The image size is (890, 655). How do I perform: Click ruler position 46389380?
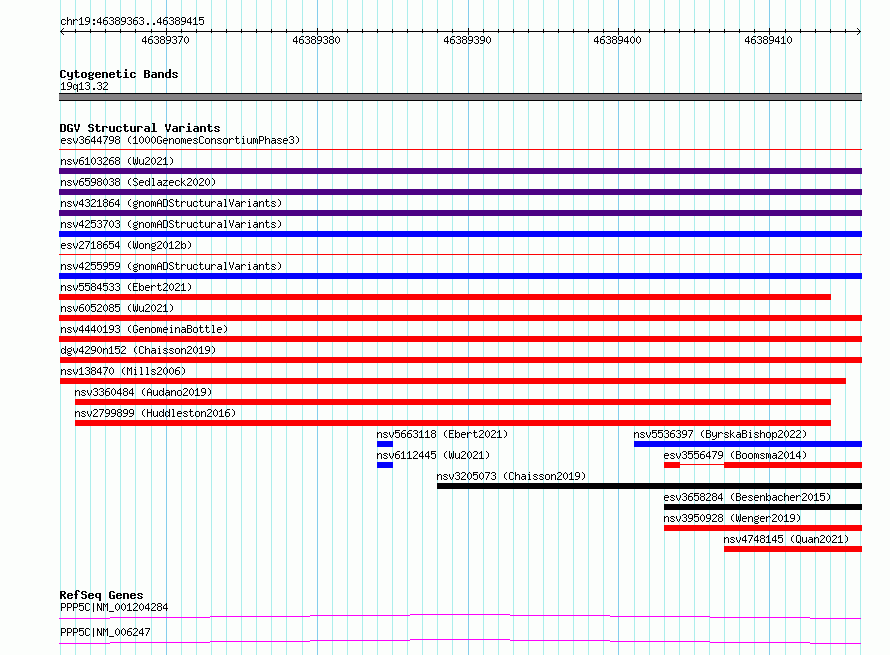pos(316,40)
